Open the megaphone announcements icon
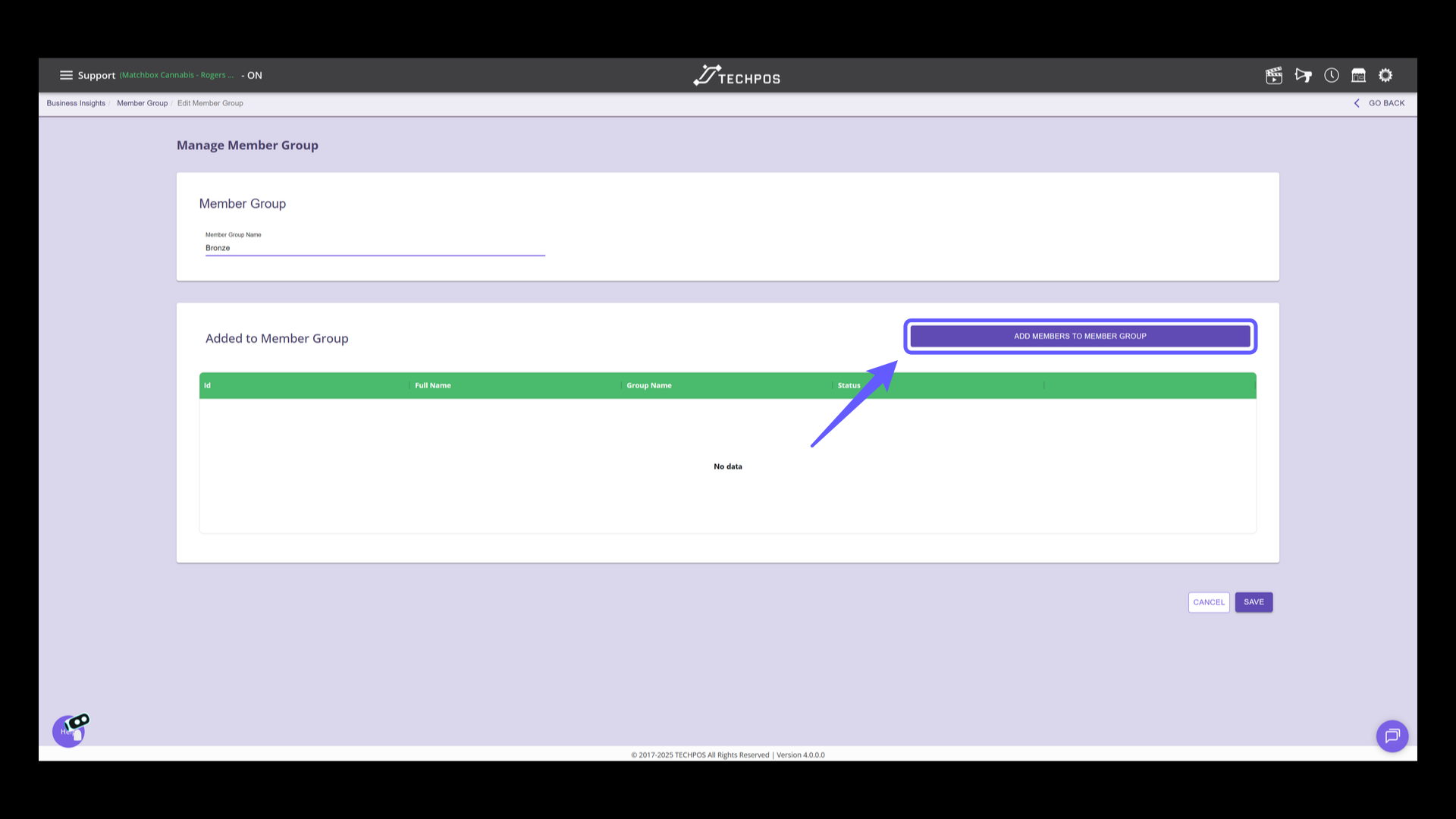Viewport: 1456px width, 819px height. pyautogui.click(x=1303, y=75)
